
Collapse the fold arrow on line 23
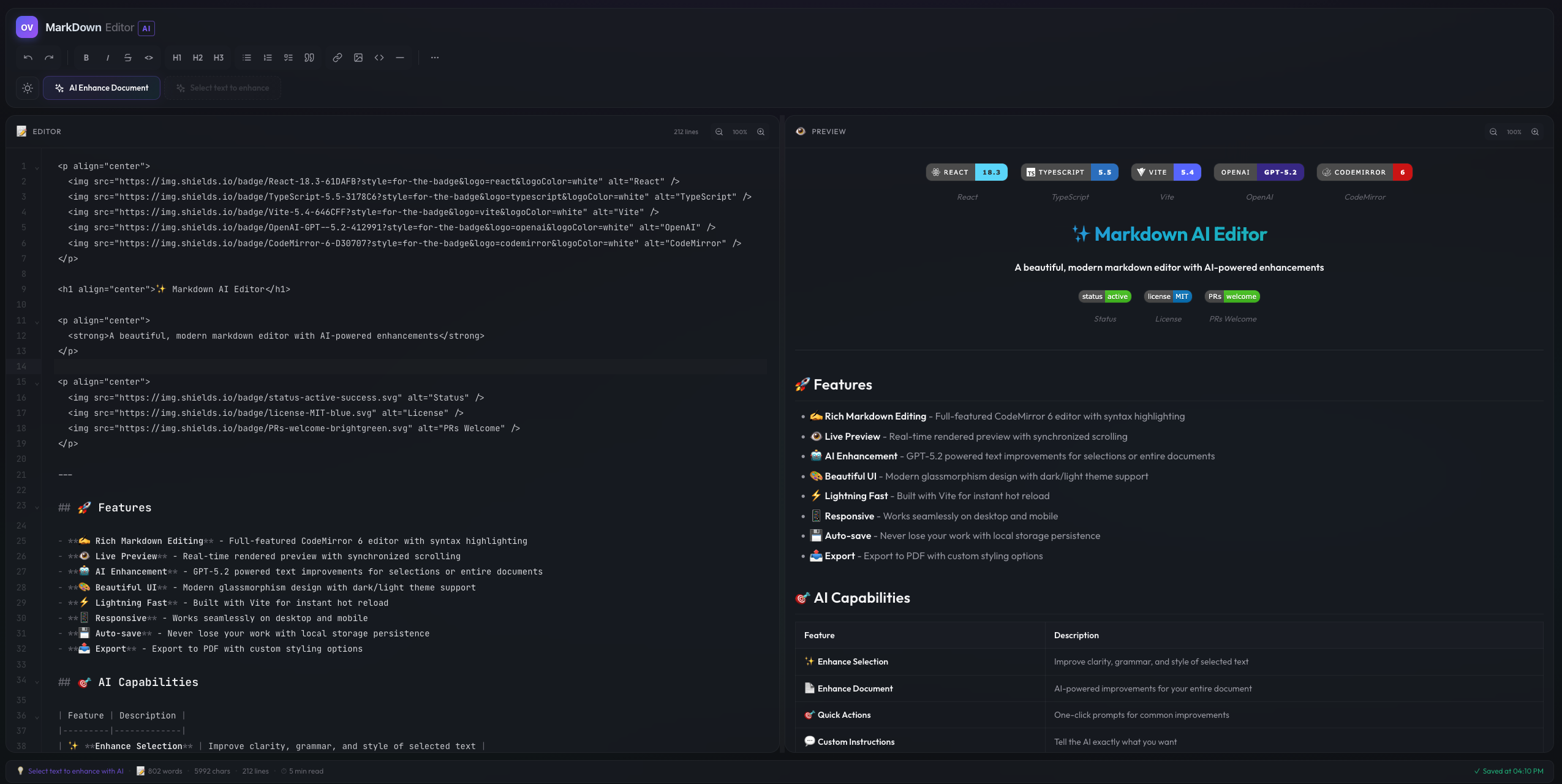[x=36, y=507]
